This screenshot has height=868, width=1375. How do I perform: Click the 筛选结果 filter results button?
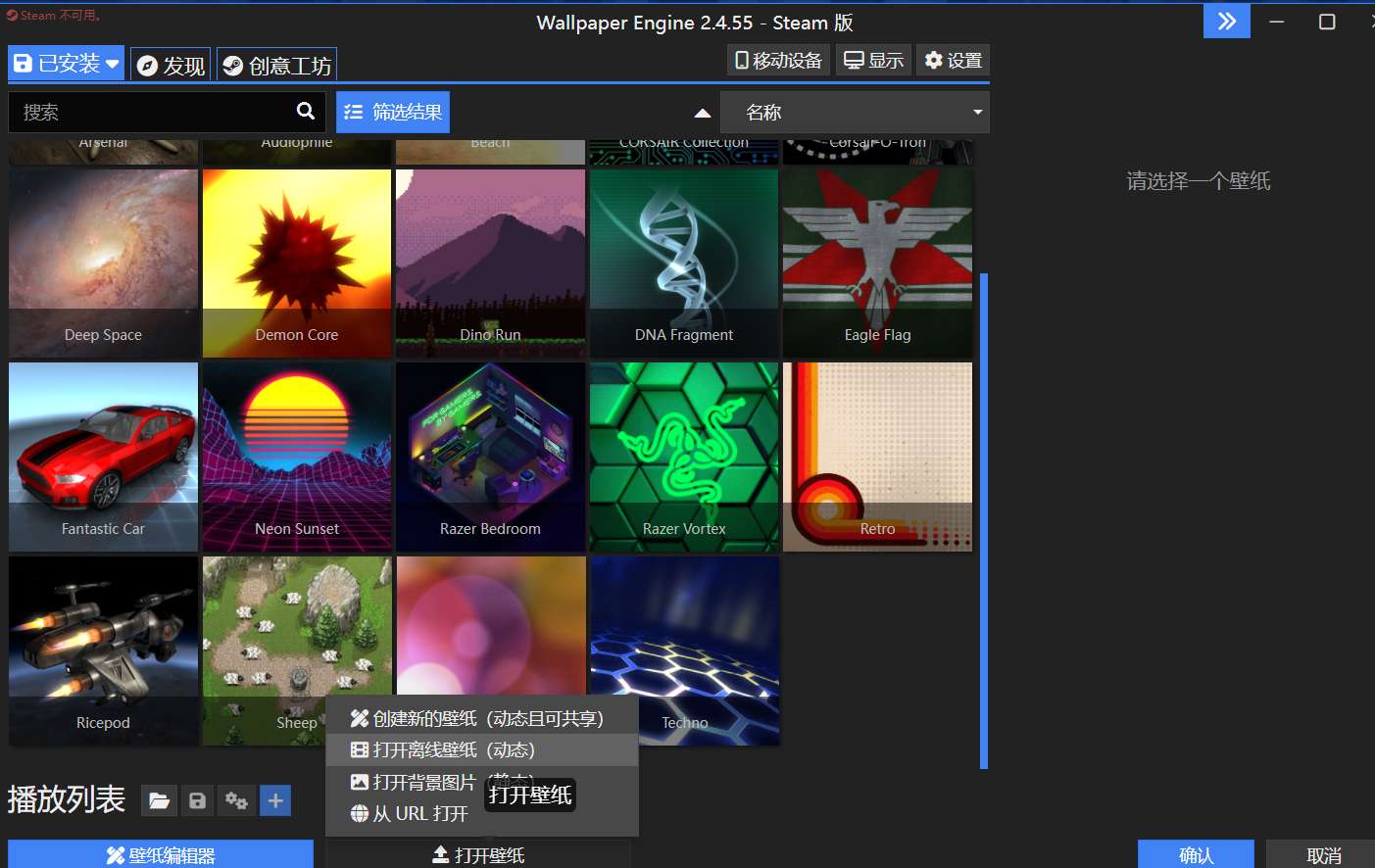point(393,113)
